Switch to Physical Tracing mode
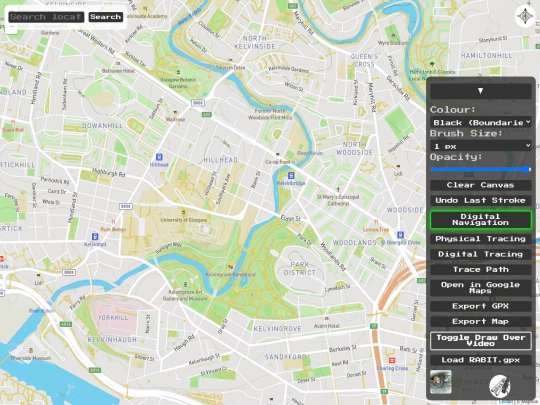Screen dimensions: 540x405 [x=480, y=239]
